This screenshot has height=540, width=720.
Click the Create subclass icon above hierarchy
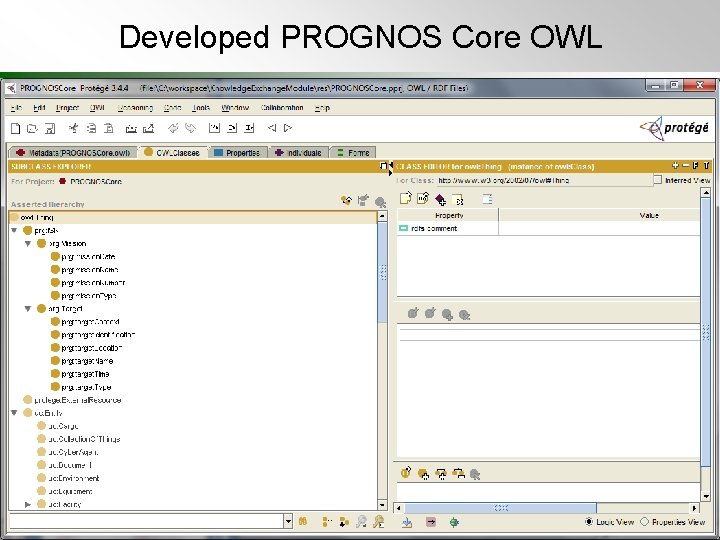(x=346, y=200)
